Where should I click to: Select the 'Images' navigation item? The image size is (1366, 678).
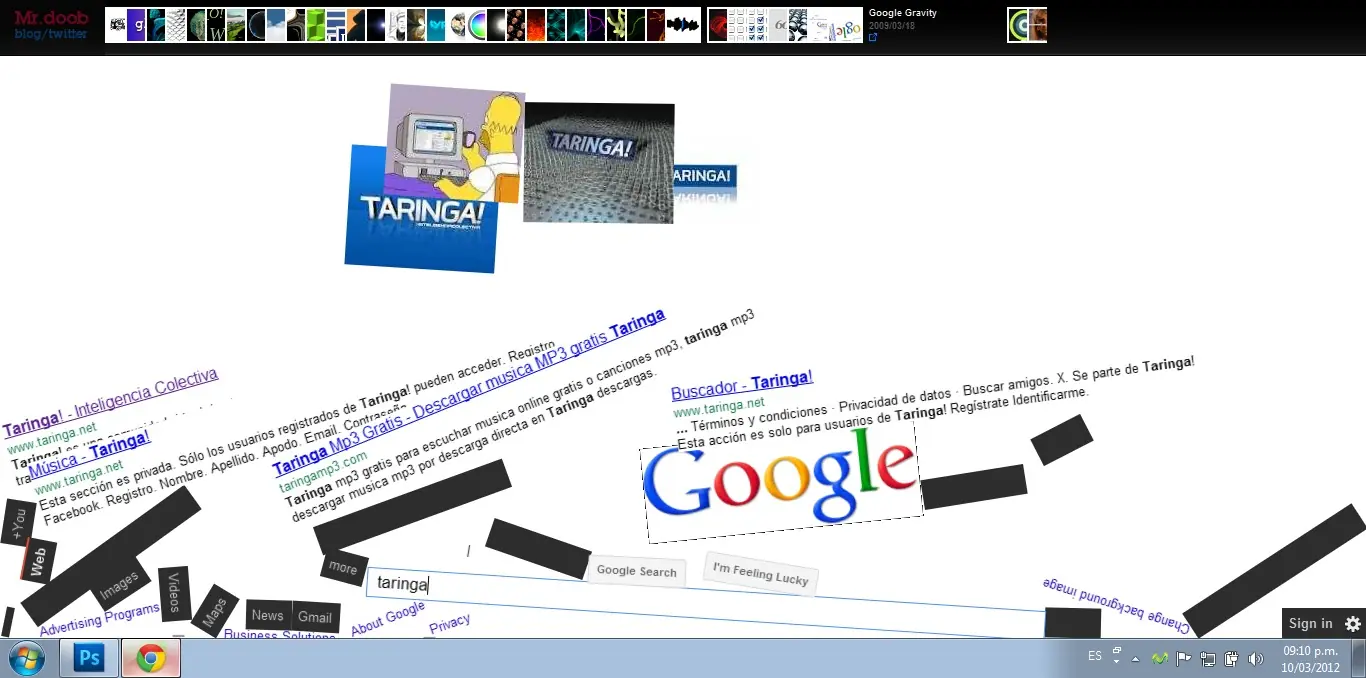tap(119, 583)
